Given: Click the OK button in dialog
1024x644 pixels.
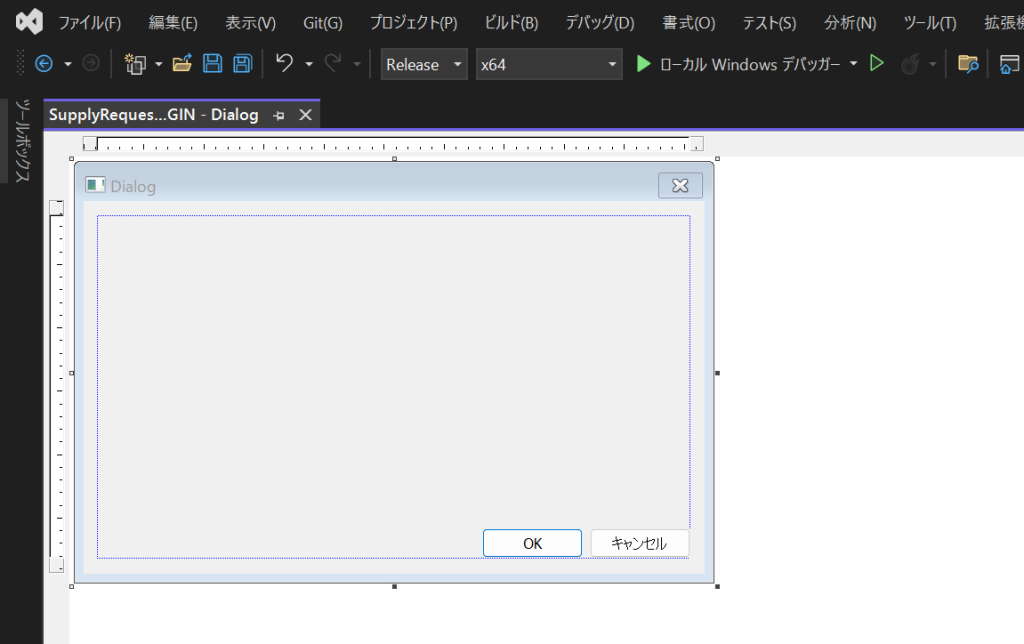Looking at the screenshot, I should click(x=532, y=543).
